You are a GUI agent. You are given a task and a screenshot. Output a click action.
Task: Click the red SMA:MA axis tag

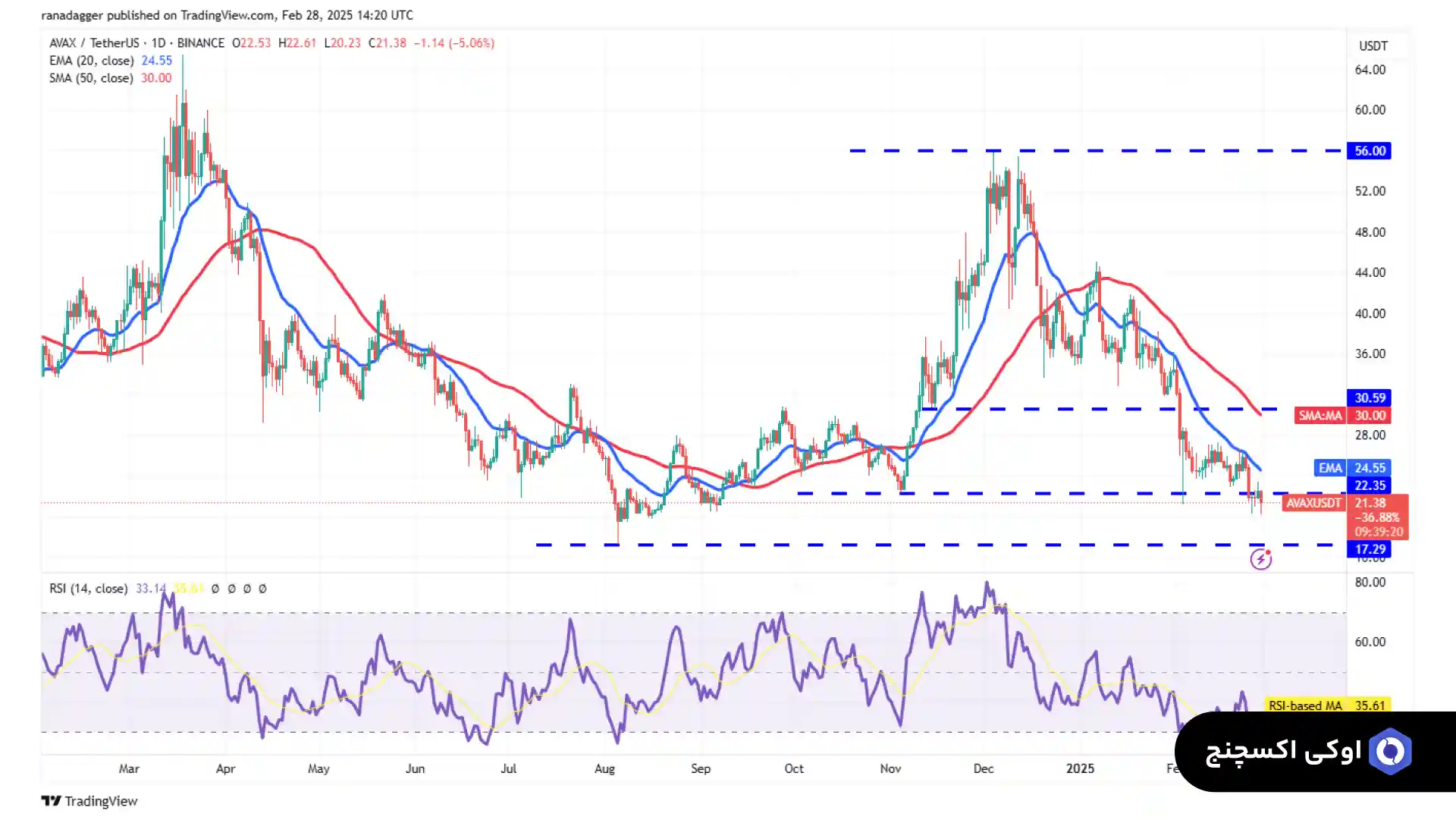click(x=1320, y=416)
